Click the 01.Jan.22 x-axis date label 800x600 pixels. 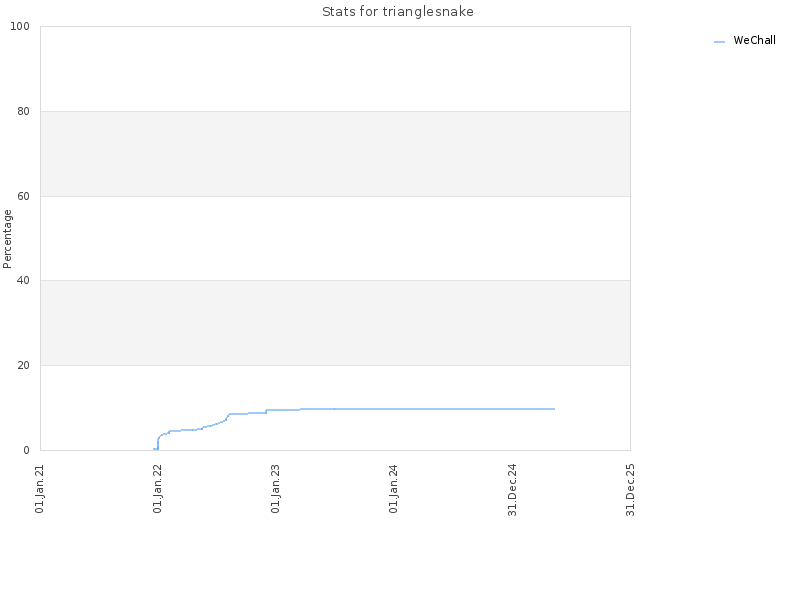[x=158, y=489]
